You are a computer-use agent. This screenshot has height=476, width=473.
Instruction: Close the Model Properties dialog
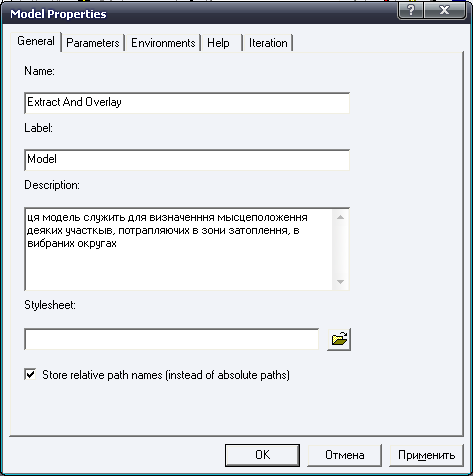pos(445,10)
